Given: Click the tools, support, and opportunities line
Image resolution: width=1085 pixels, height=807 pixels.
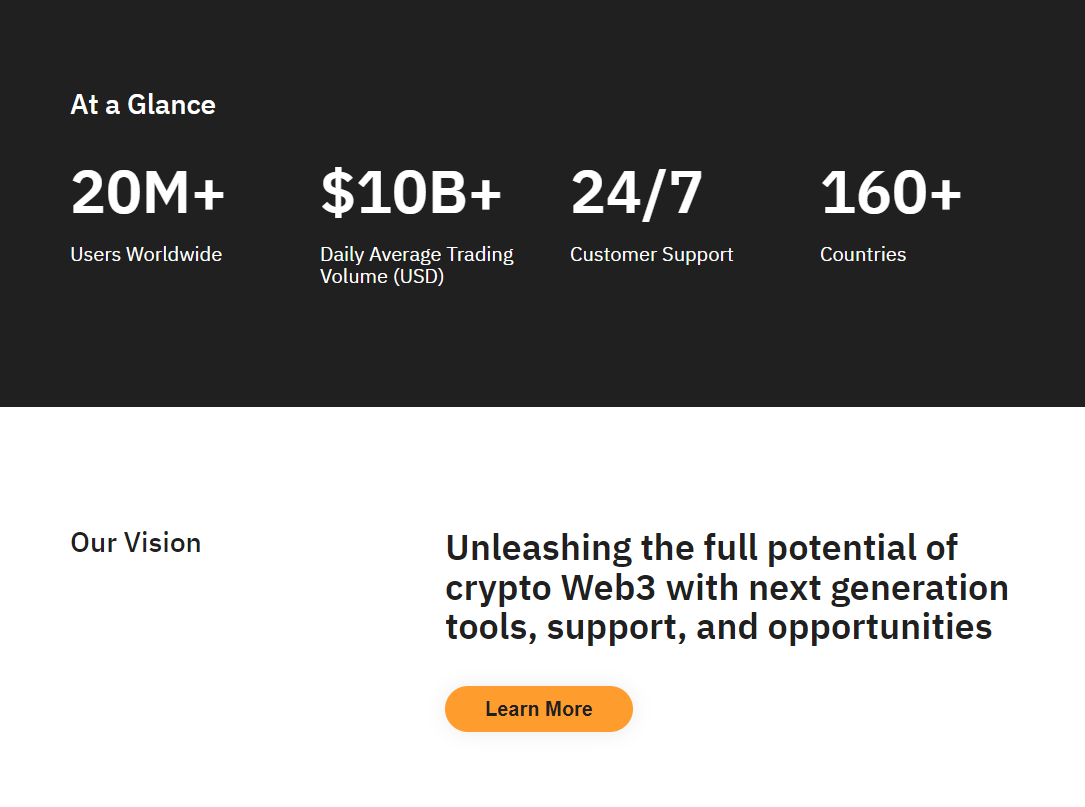Looking at the screenshot, I should pos(719,628).
